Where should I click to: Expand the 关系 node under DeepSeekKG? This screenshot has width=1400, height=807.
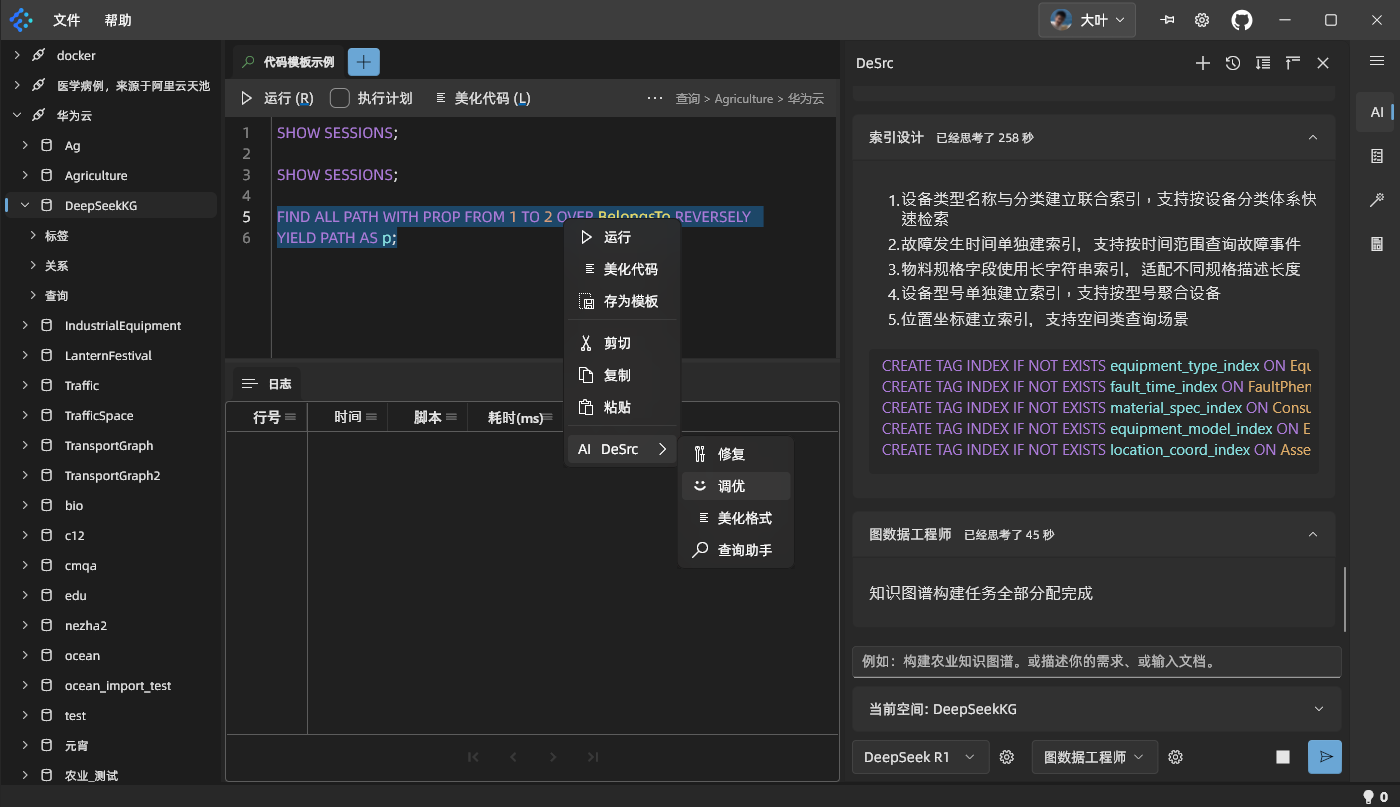click(33, 266)
